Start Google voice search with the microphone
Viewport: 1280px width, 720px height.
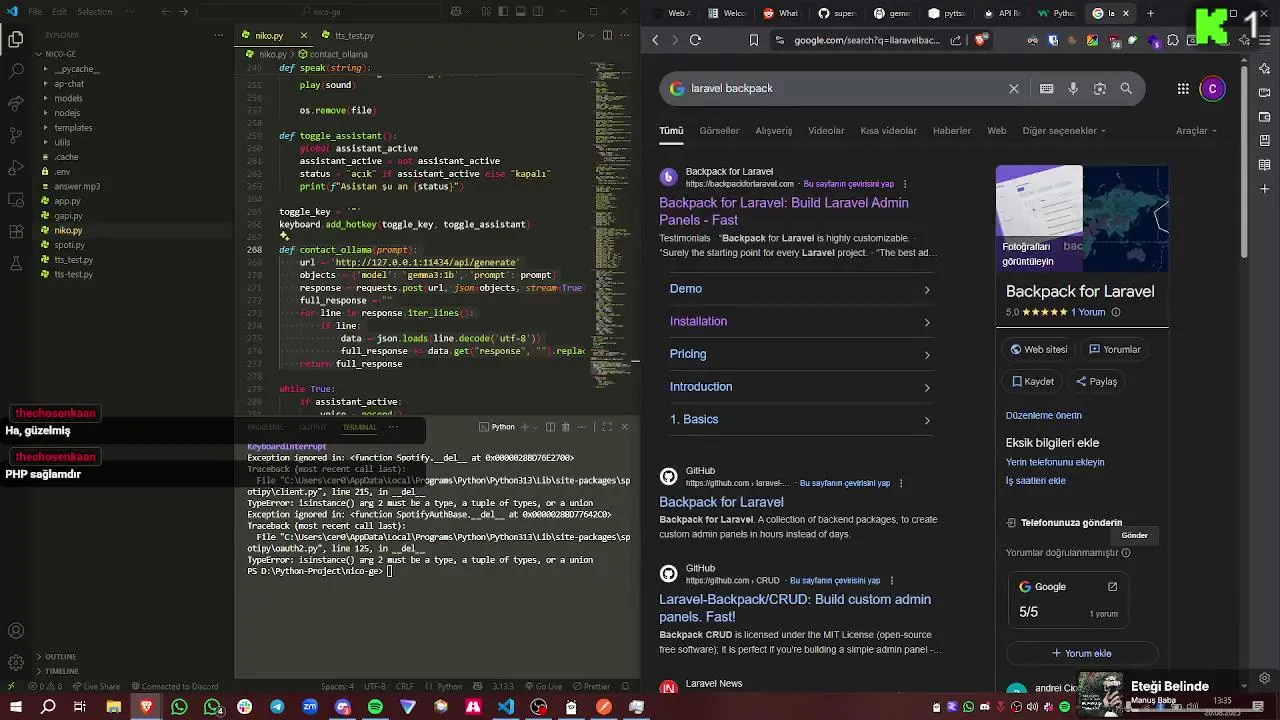click(x=1073, y=88)
